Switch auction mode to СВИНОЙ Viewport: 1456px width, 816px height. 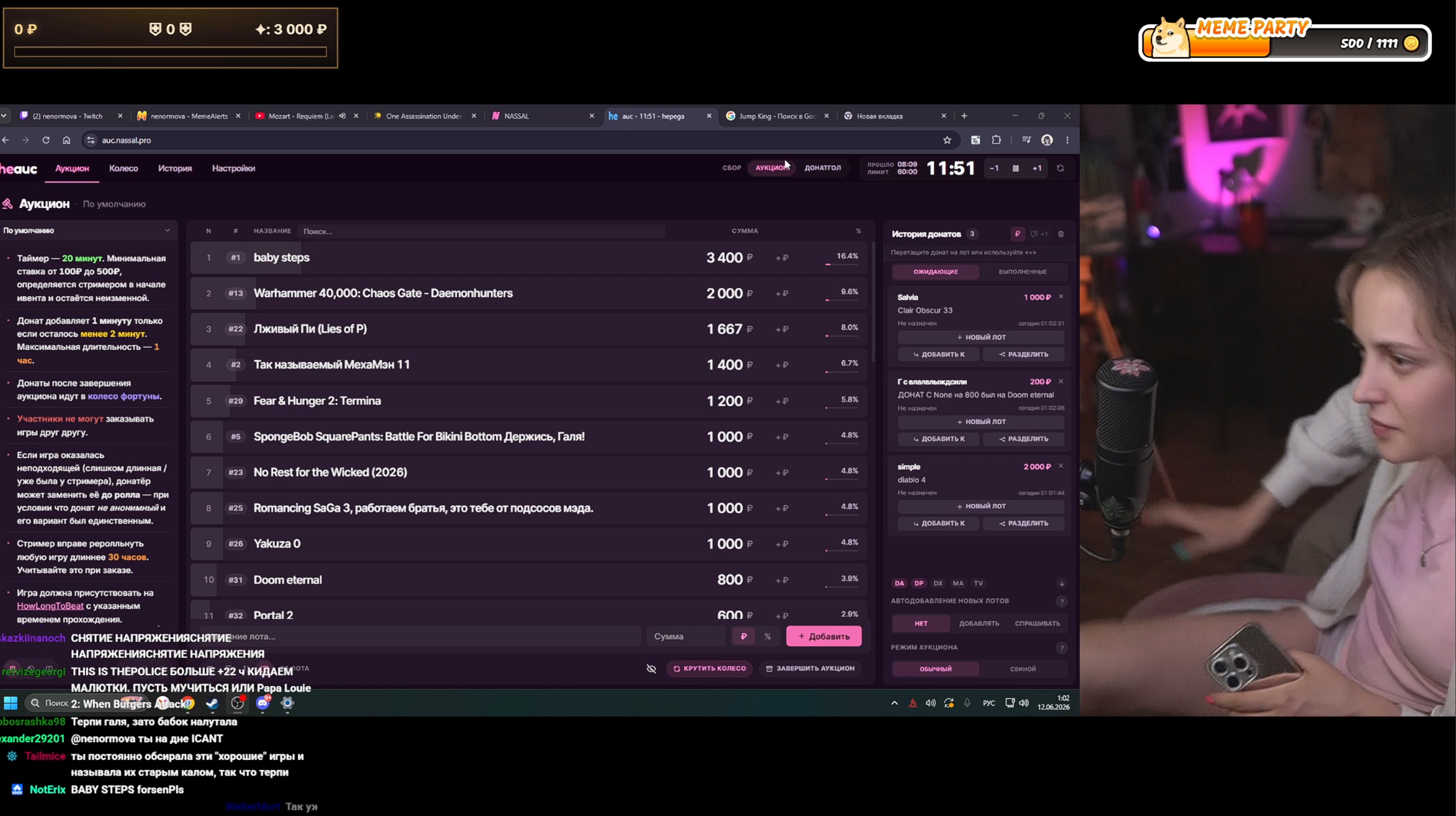(1023, 669)
